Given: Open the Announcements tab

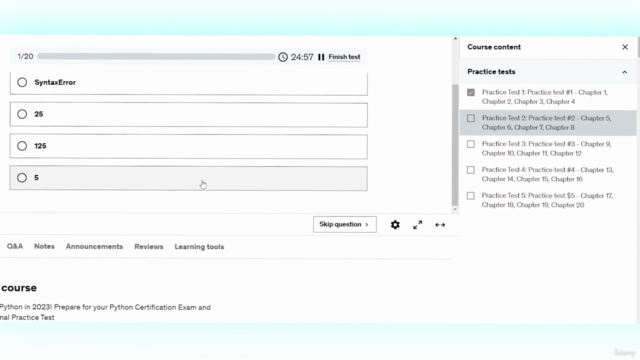Looking at the screenshot, I should coord(94,247).
